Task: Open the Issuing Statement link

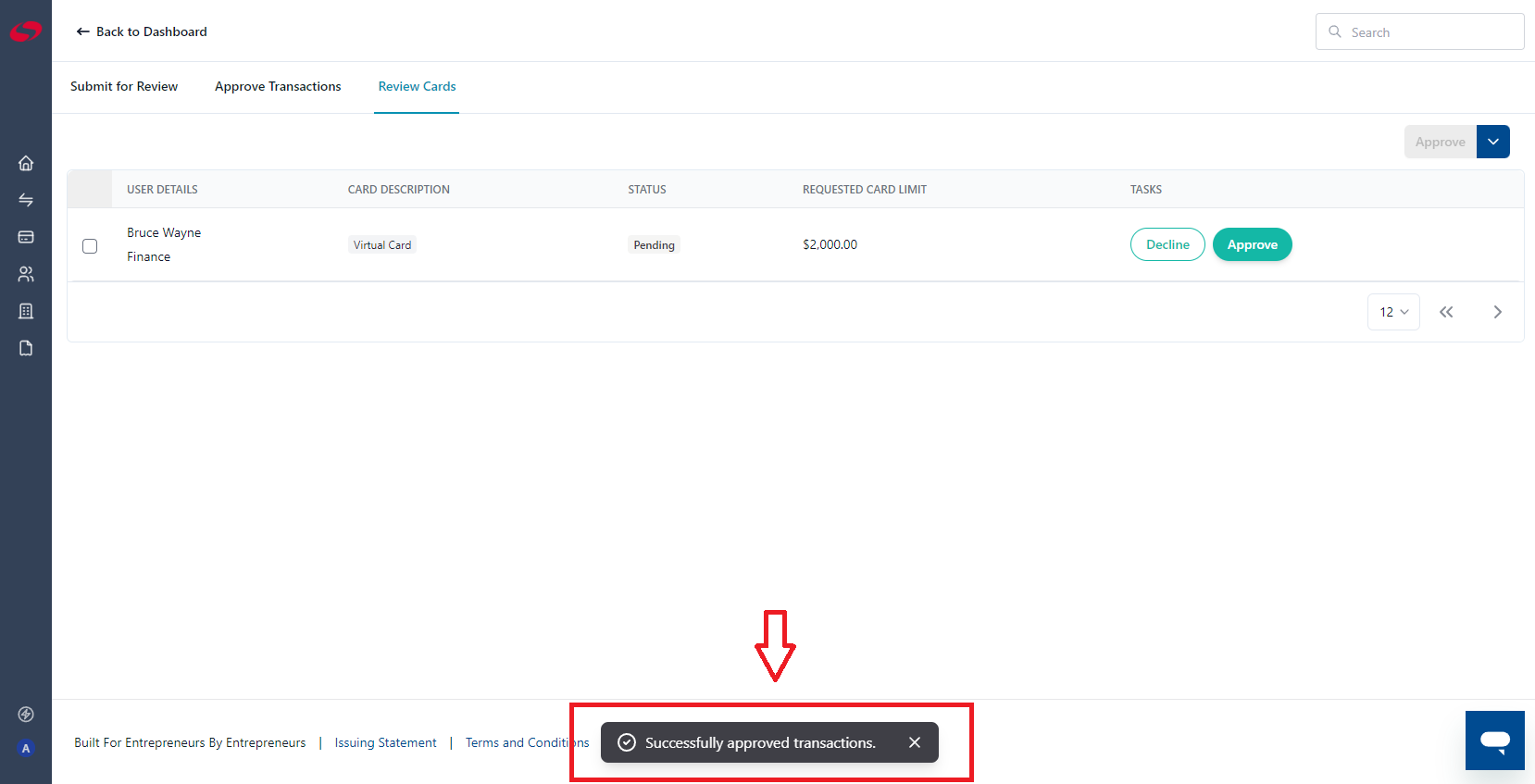Action: [385, 742]
